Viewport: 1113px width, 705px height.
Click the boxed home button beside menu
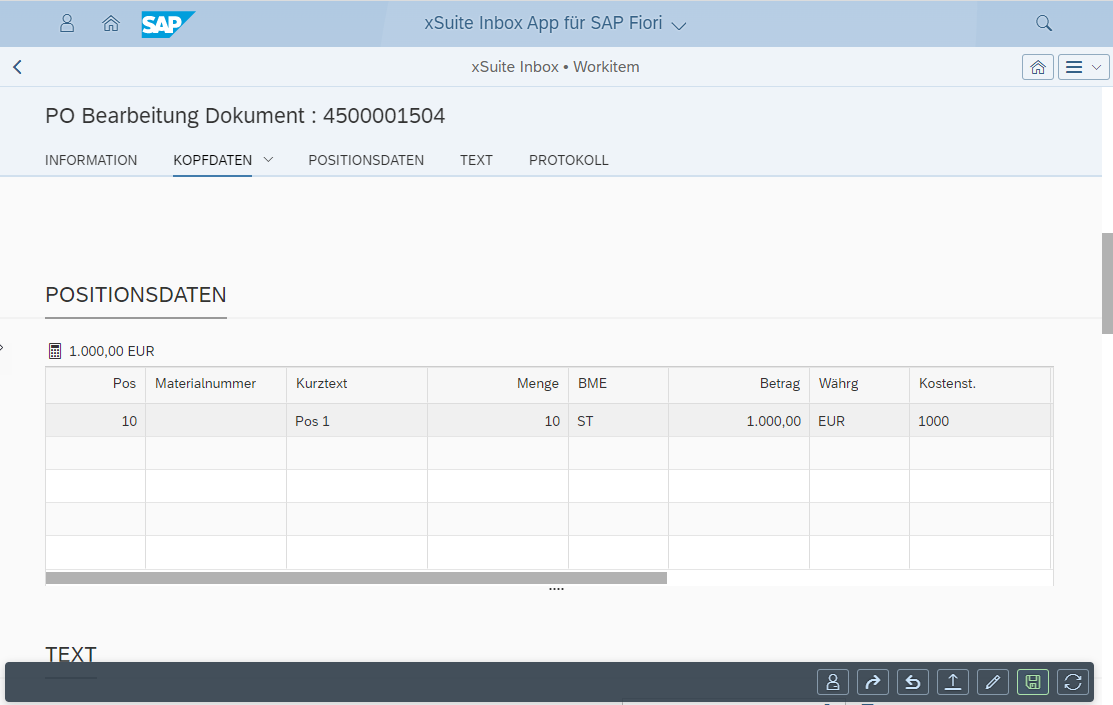pyautogui.click(x=1037, y=67)
